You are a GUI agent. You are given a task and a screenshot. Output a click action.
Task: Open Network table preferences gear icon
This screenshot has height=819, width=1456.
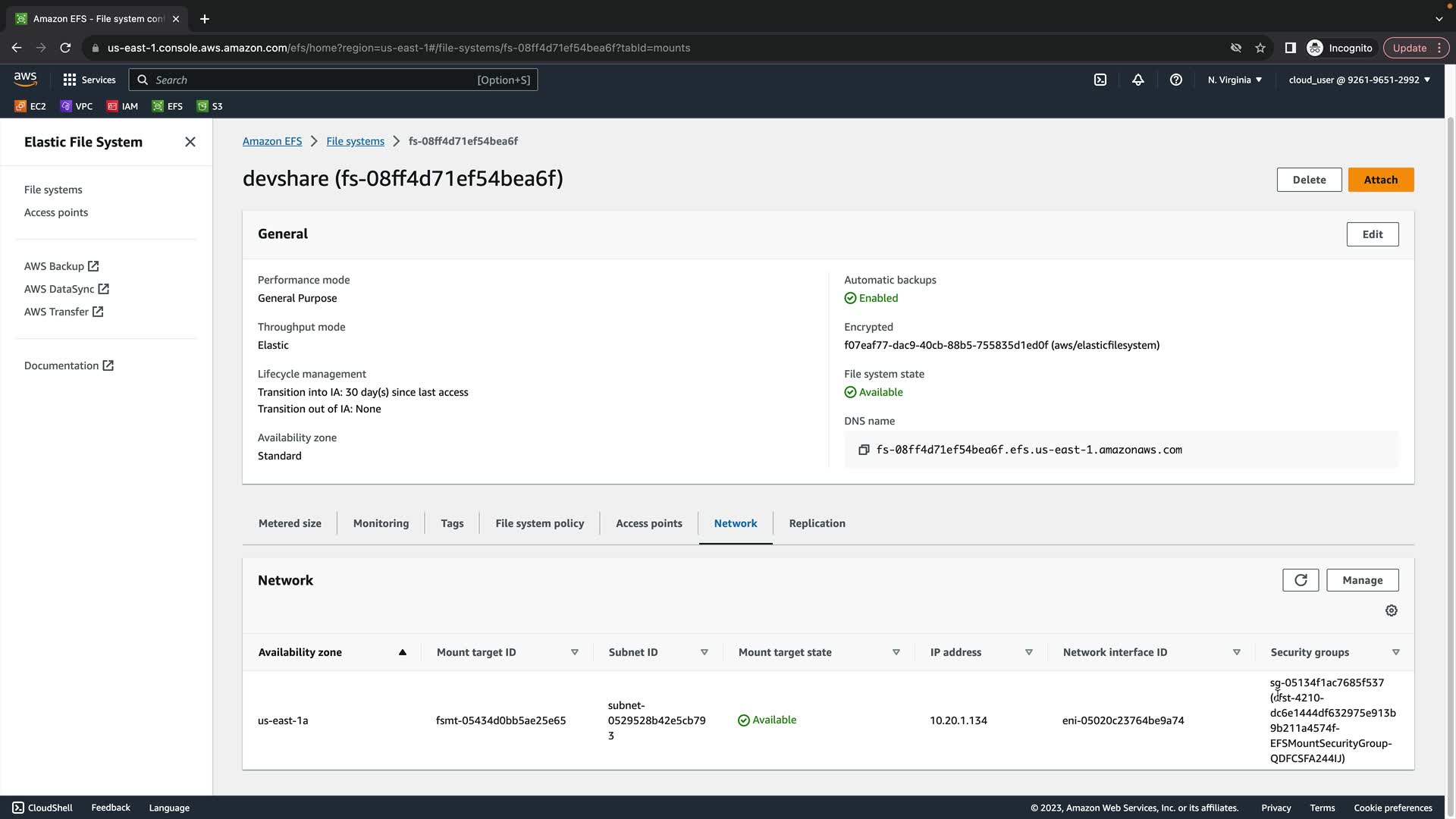click(x=1392, y=610)
